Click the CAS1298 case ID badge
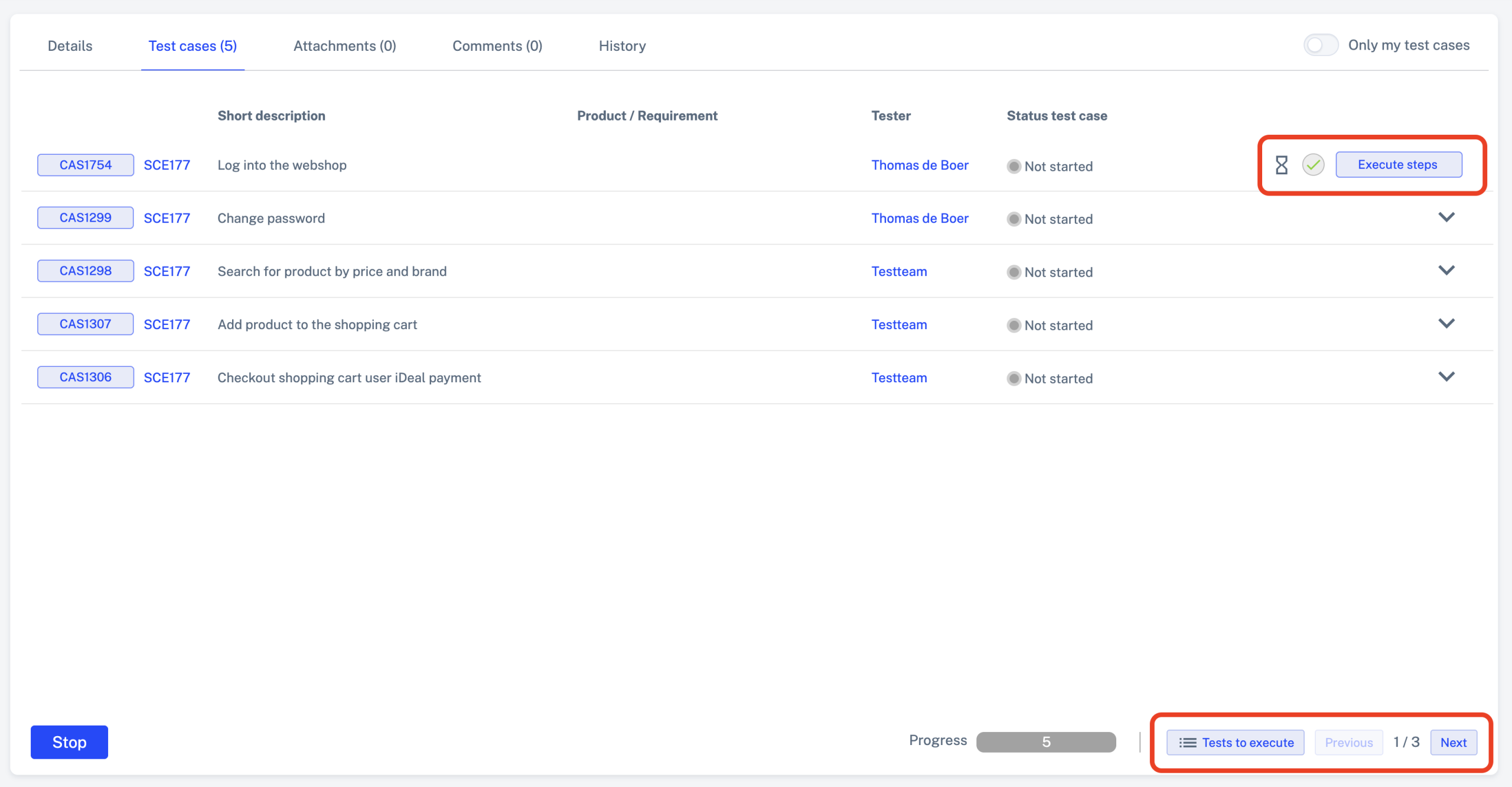The image size is (1512, 787). tap(86, 271)
